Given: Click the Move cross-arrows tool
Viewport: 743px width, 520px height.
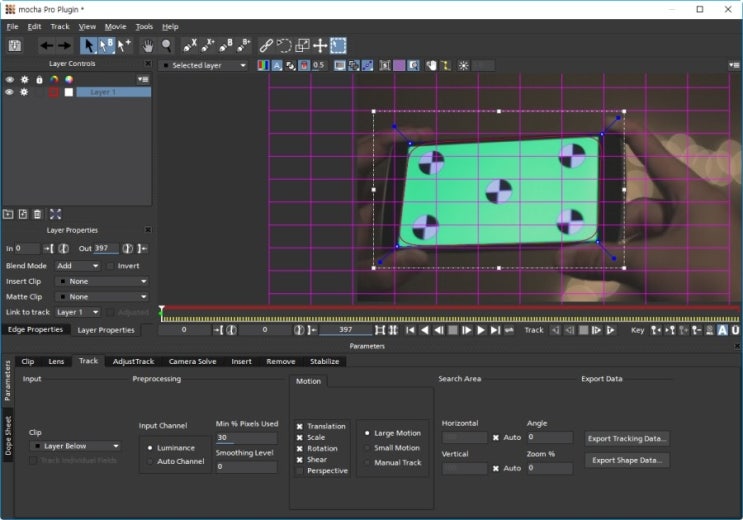Looking at the screenshot, I should [320, 46].
